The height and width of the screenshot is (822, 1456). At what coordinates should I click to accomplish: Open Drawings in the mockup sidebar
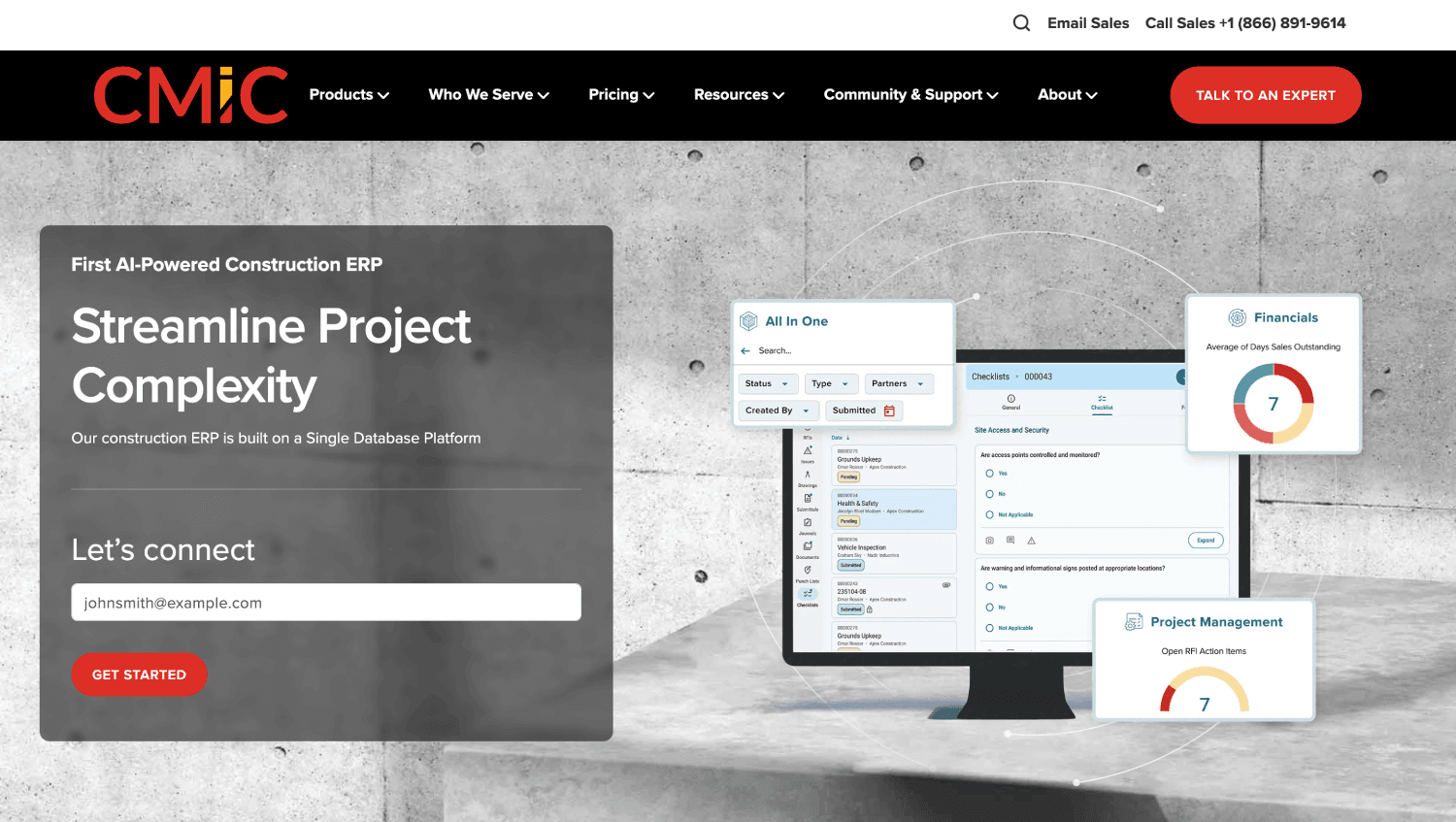[x=808, y=477]
